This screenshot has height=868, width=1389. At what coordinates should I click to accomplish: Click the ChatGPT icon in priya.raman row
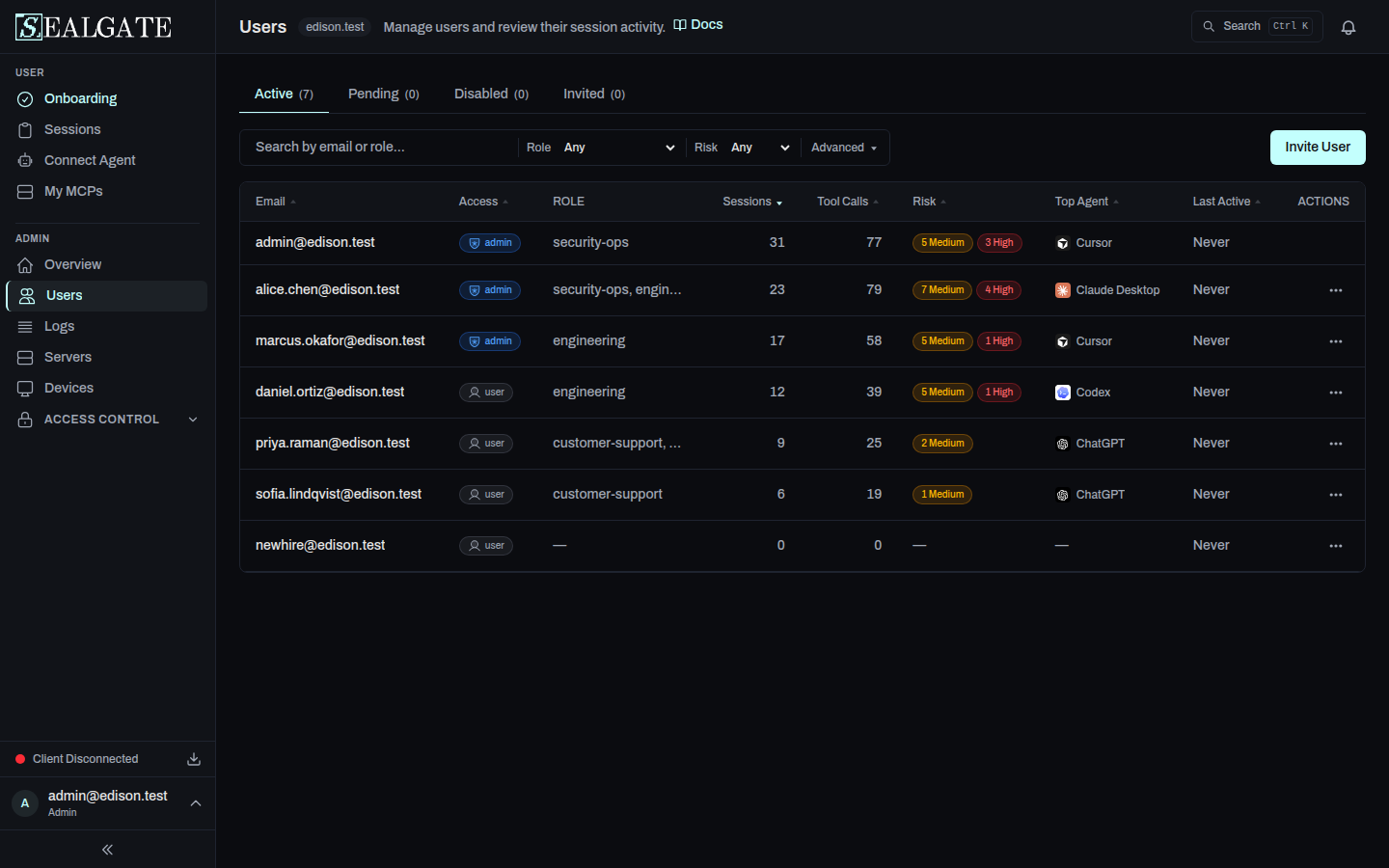click(1063, 444)
